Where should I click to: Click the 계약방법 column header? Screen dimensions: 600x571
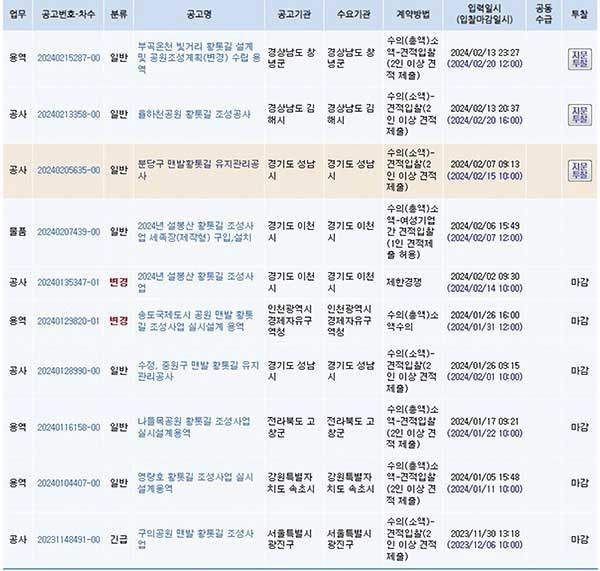pos(413,15)
